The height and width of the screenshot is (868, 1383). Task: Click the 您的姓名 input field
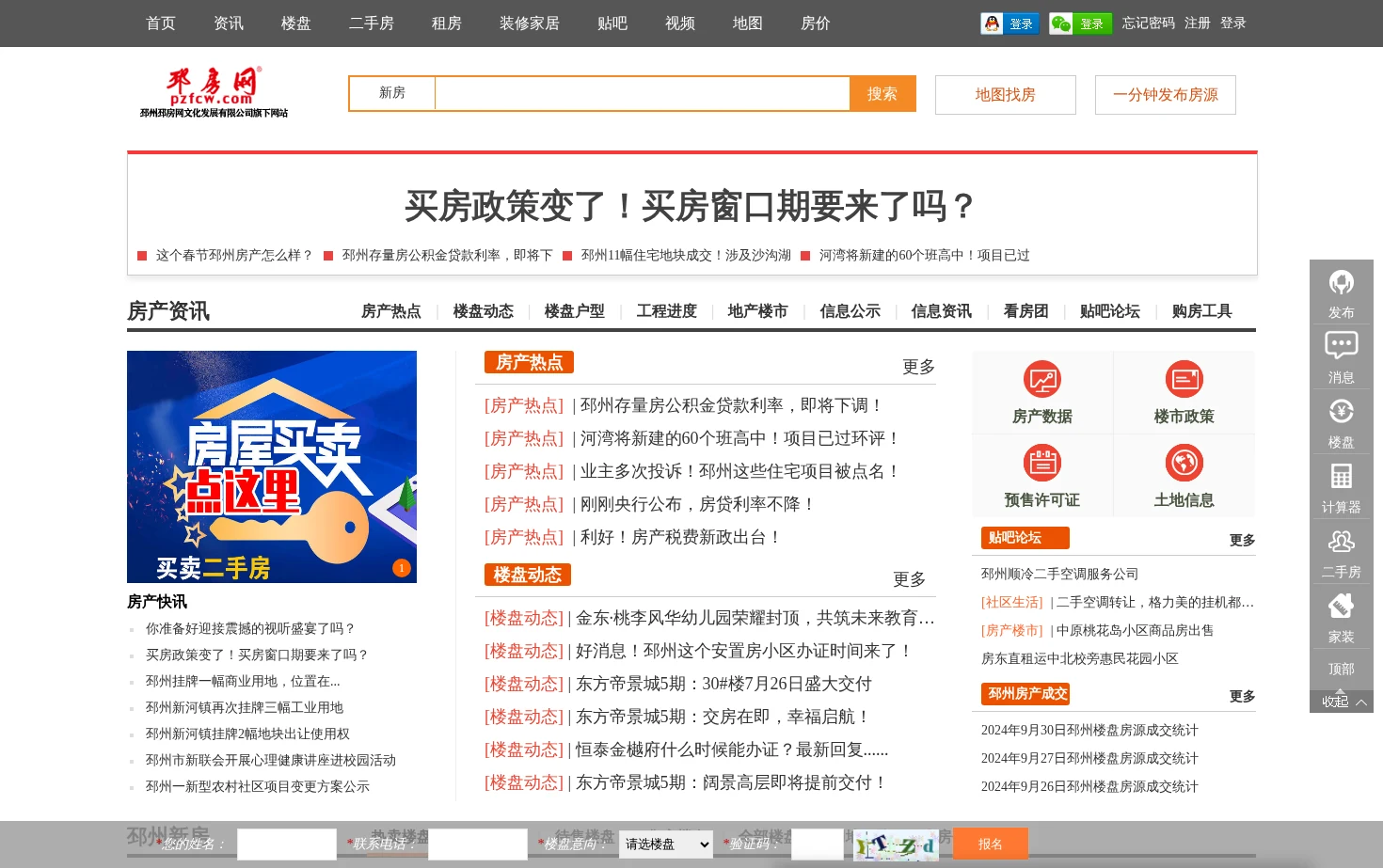(x=287, y=844)
